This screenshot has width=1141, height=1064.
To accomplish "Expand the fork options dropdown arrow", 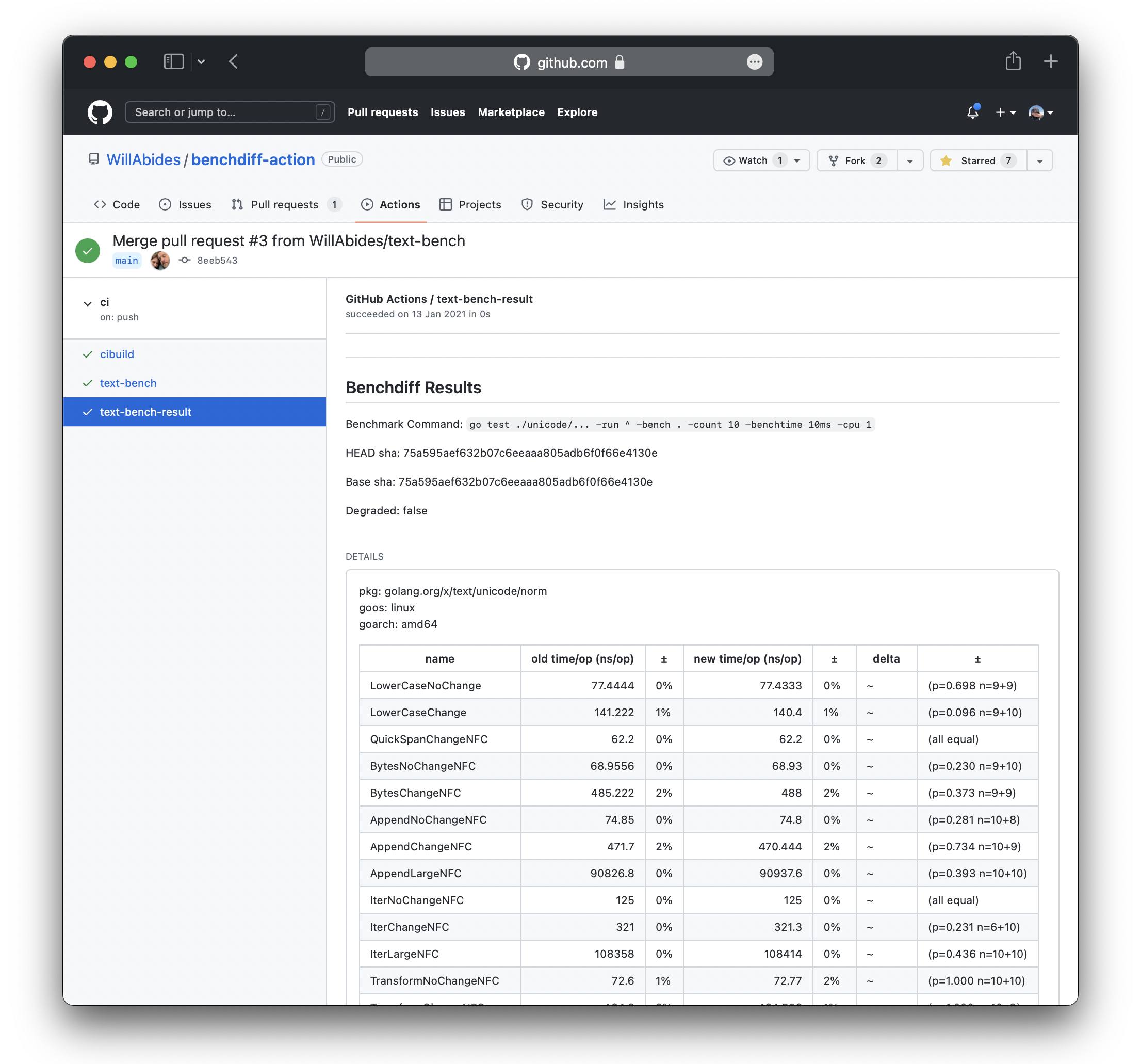I will pos(910,161).
